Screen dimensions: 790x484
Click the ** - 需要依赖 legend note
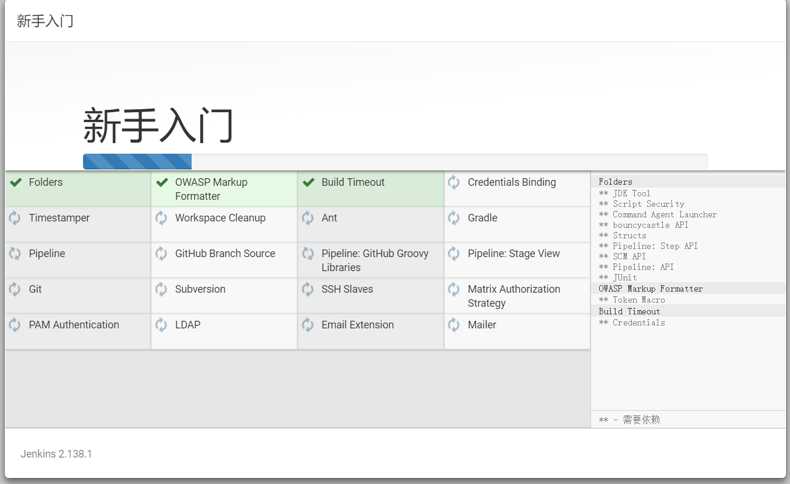click(629, 420)
